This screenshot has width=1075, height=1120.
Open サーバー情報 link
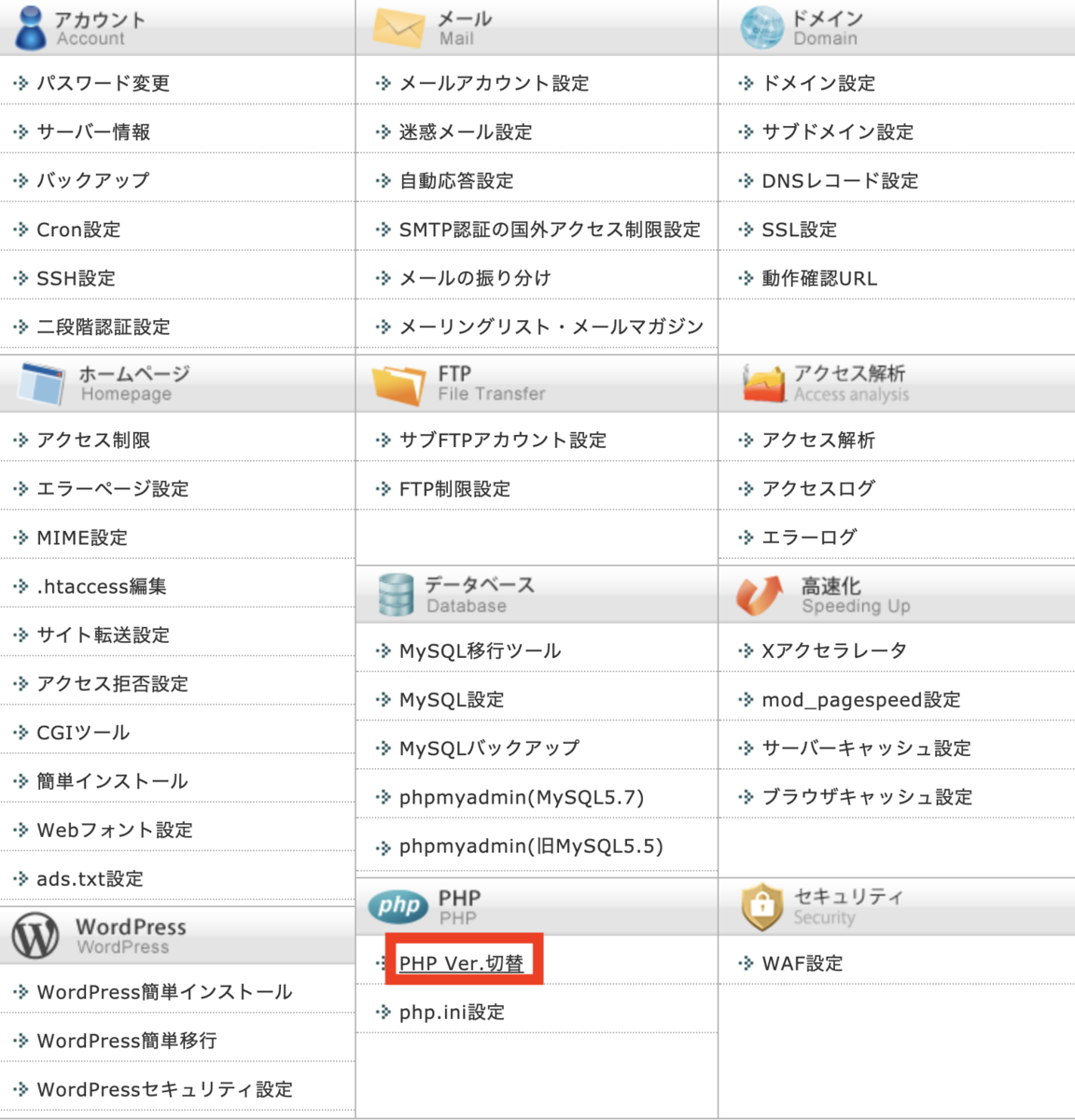pyautogui.click(x=93, y=132)
